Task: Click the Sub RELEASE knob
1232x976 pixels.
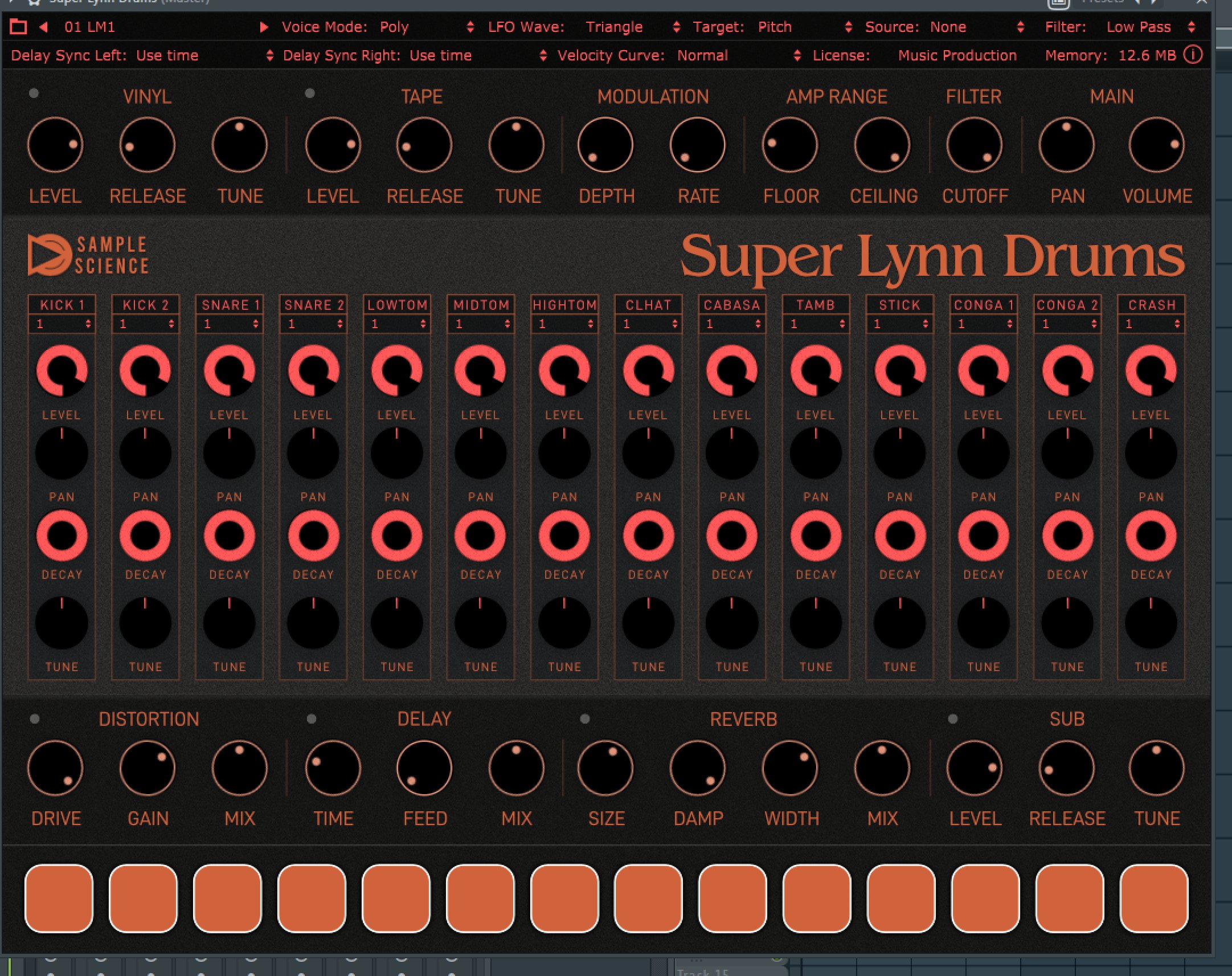Action: 1066,768
